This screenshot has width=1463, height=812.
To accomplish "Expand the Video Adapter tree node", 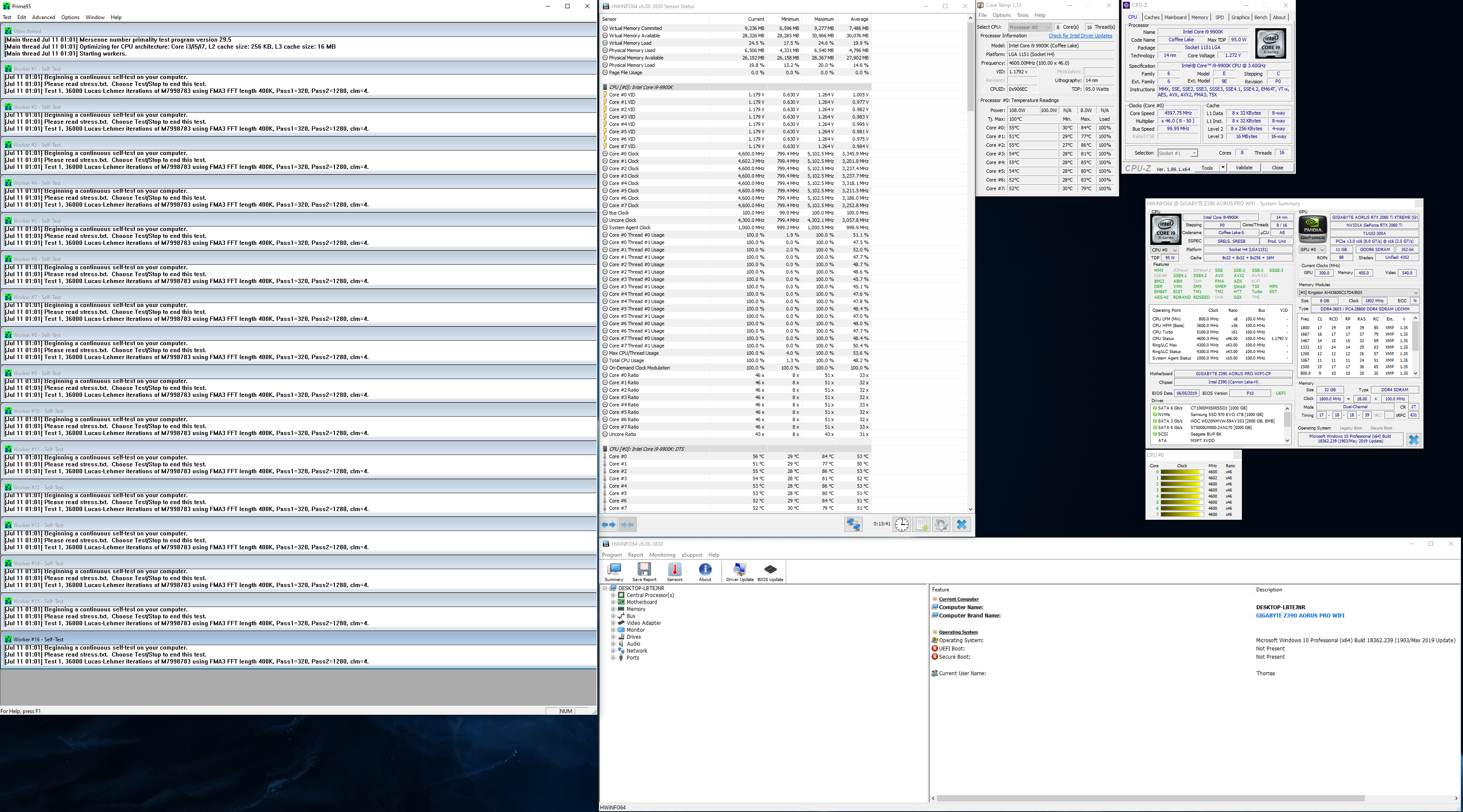I will pos(613,623).
